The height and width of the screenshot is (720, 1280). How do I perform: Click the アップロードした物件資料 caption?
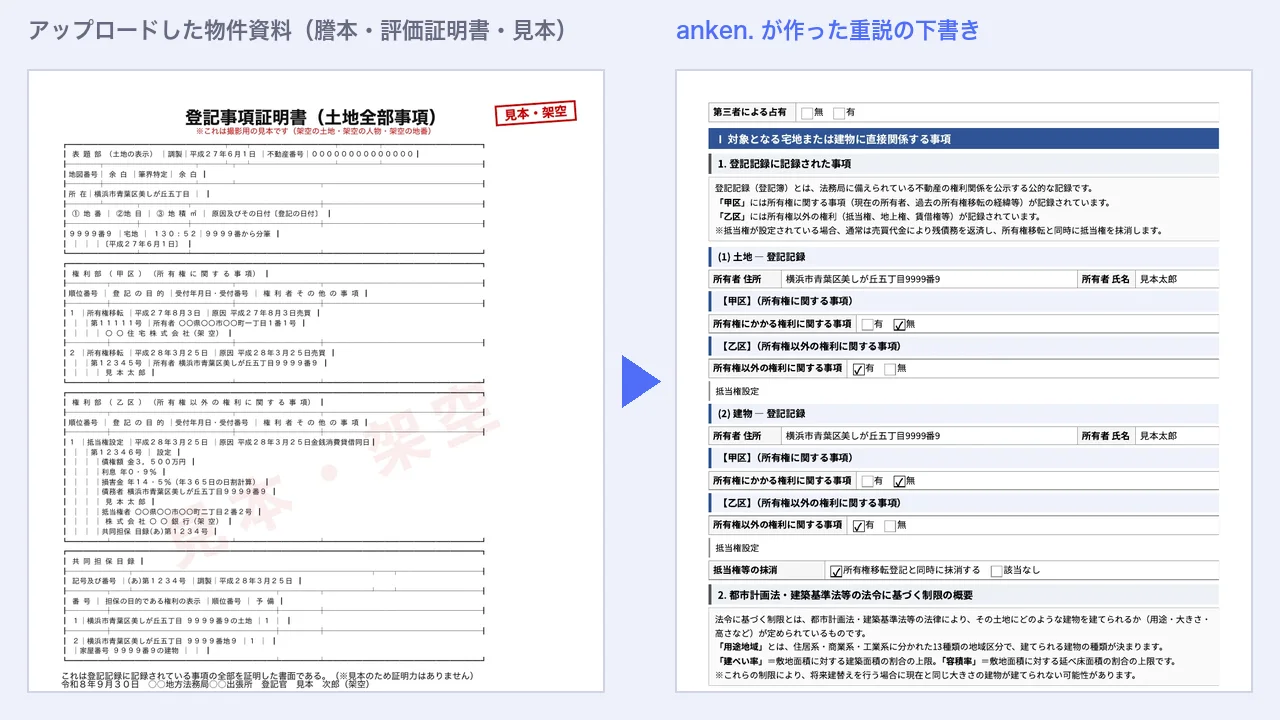pyautogui.click(x=298, y=30)
